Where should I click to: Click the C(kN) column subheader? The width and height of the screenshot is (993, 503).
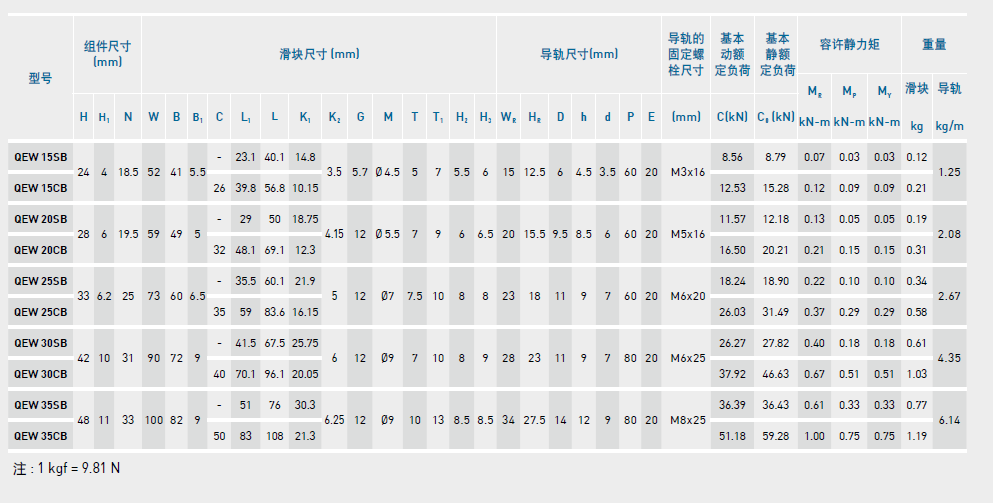pos(732,116)
